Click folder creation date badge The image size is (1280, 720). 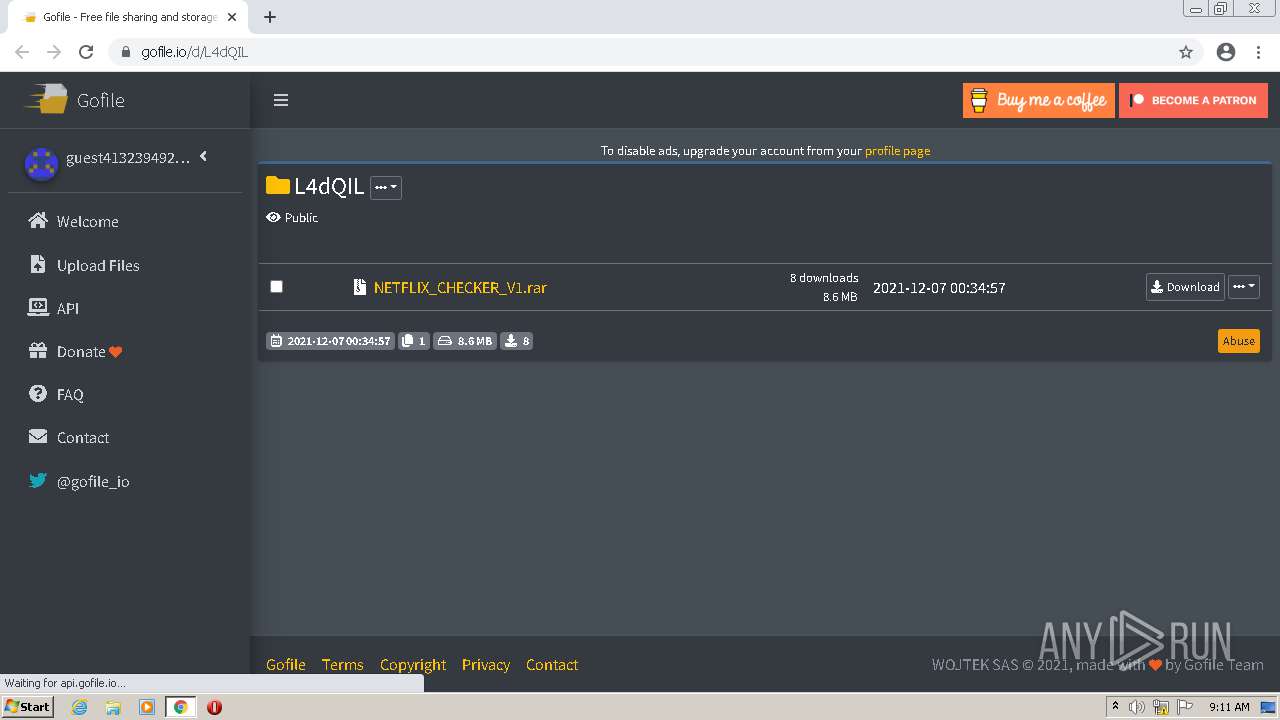tap(330, 341)
